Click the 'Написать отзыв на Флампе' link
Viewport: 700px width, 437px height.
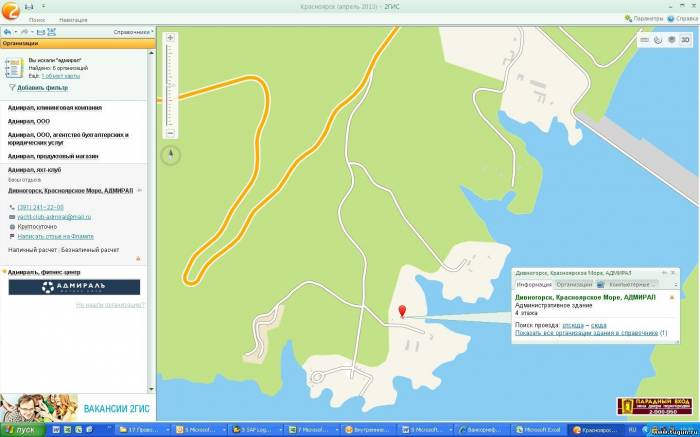(56, 237)
